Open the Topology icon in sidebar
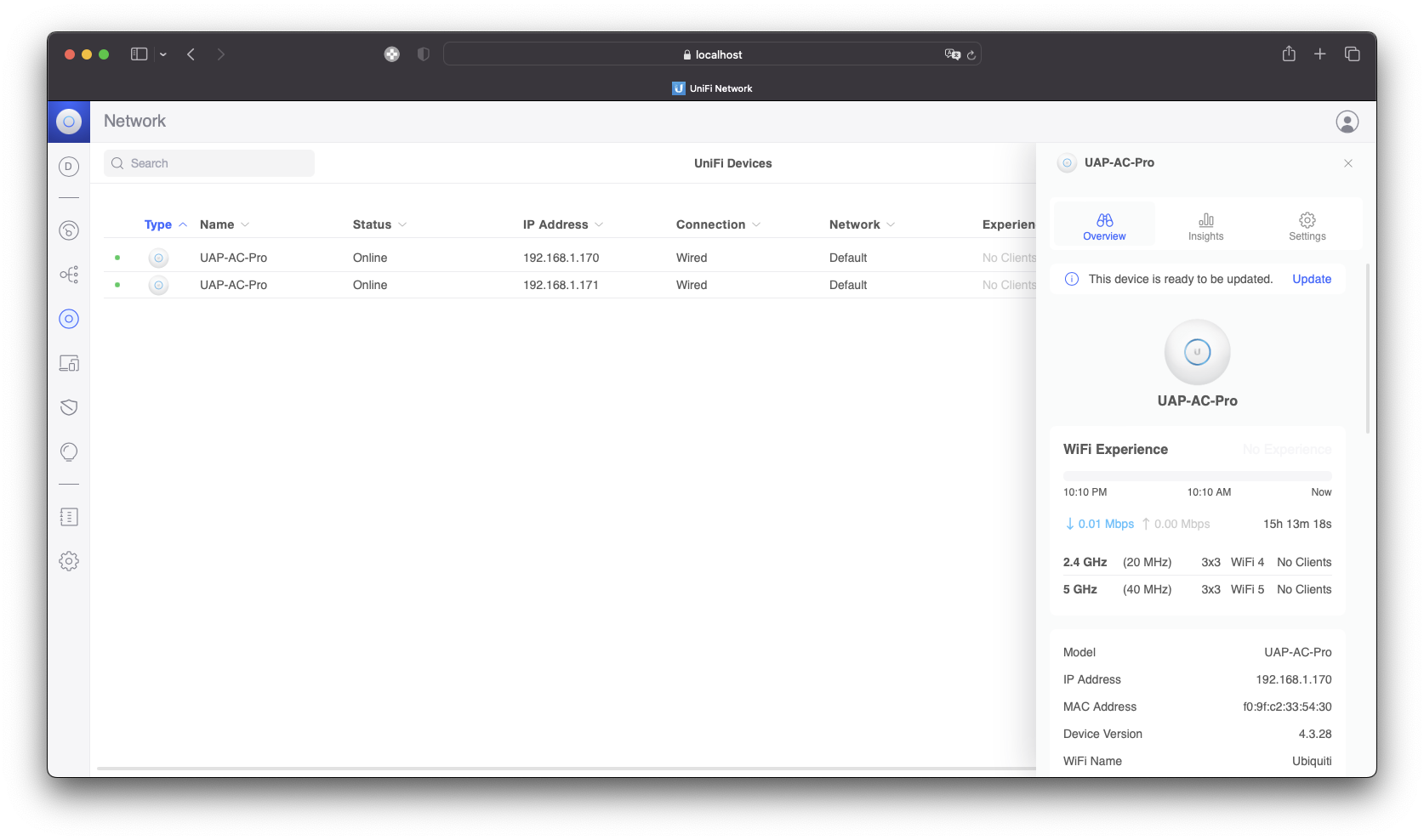 69,275
